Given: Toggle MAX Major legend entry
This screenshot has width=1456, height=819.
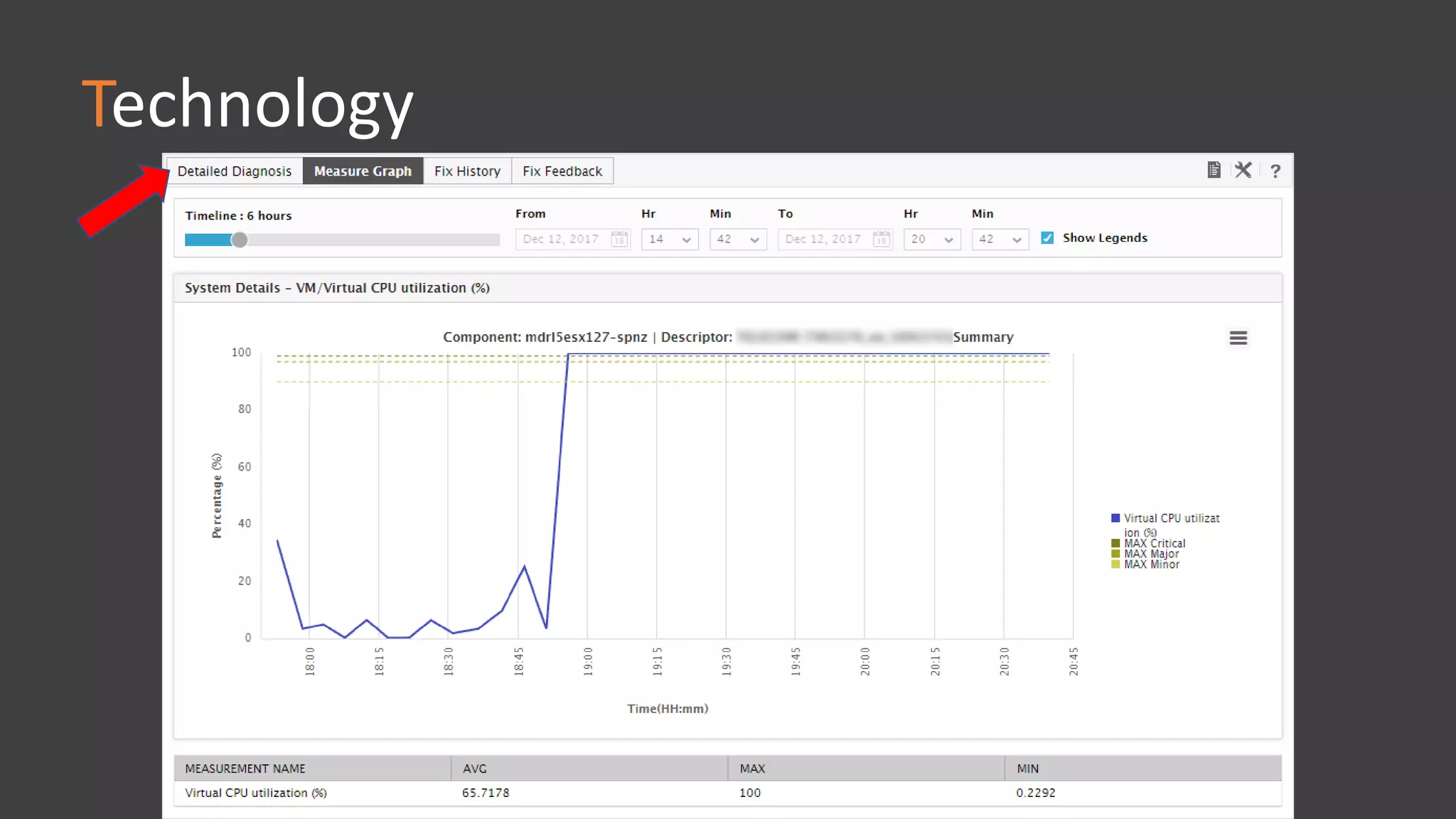Looking at the screenshot, I should [x=1151, y=554].
